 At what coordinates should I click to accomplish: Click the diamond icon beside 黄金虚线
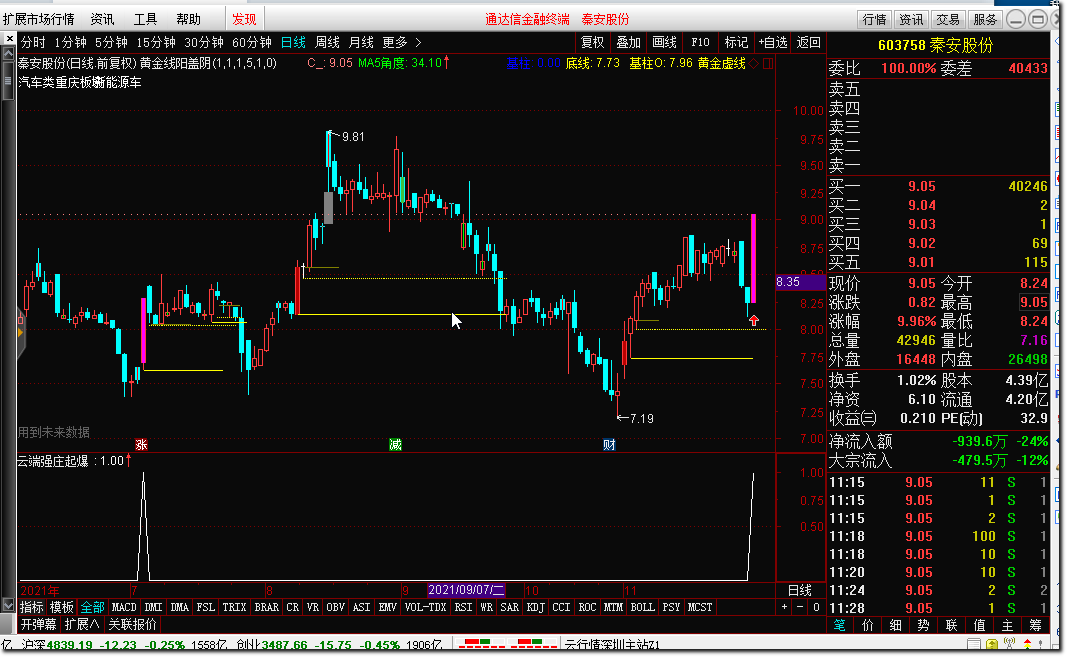[x=755, y=63]
